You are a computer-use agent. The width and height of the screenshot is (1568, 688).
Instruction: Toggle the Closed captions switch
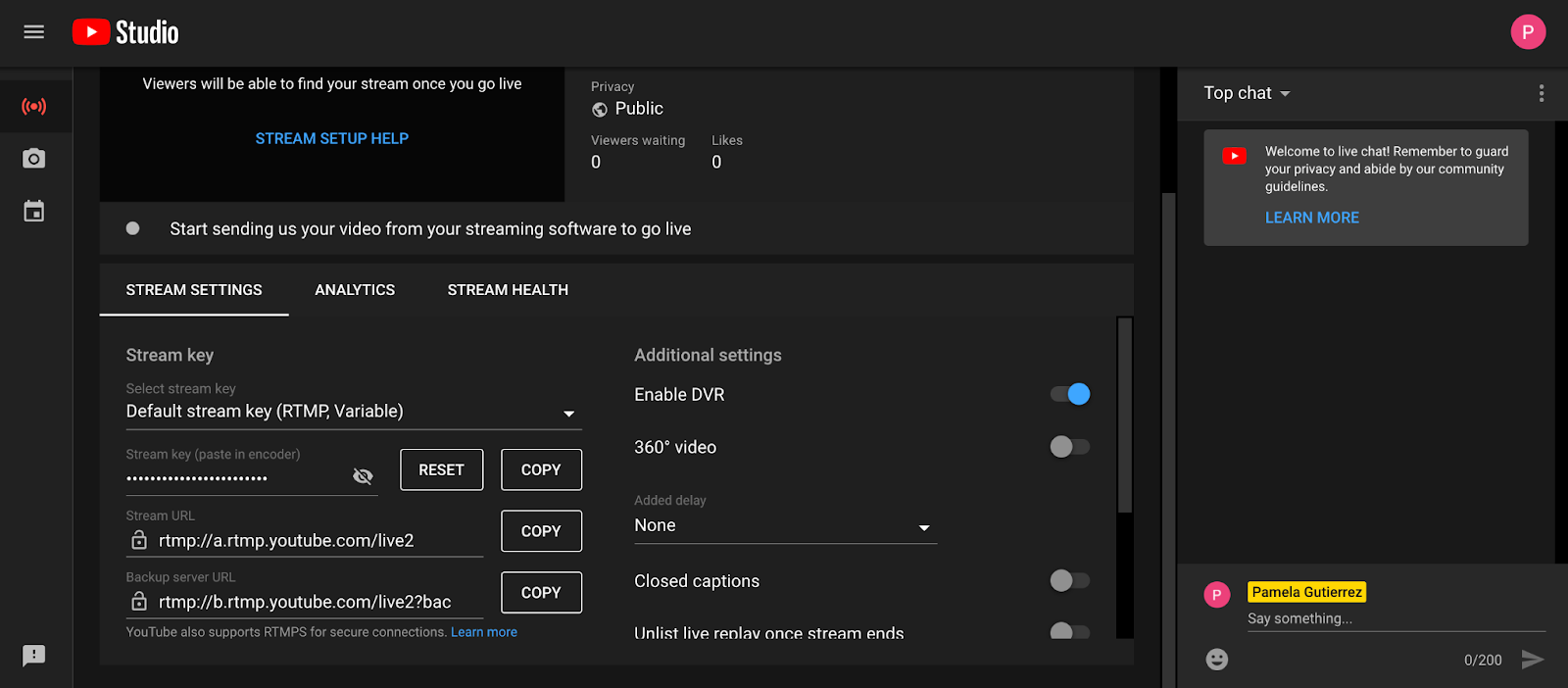coord(1070,580)
